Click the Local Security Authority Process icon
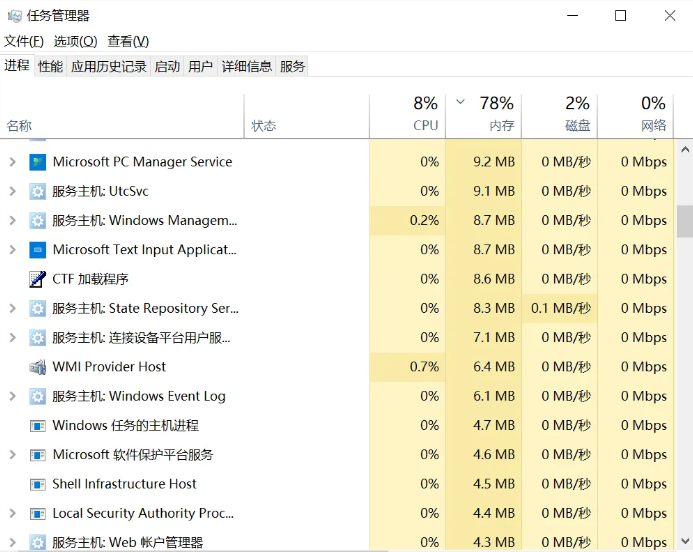Image resolution: width=693 pixels, height=552 pixels. pyautogui.click(x=38, y=513)
